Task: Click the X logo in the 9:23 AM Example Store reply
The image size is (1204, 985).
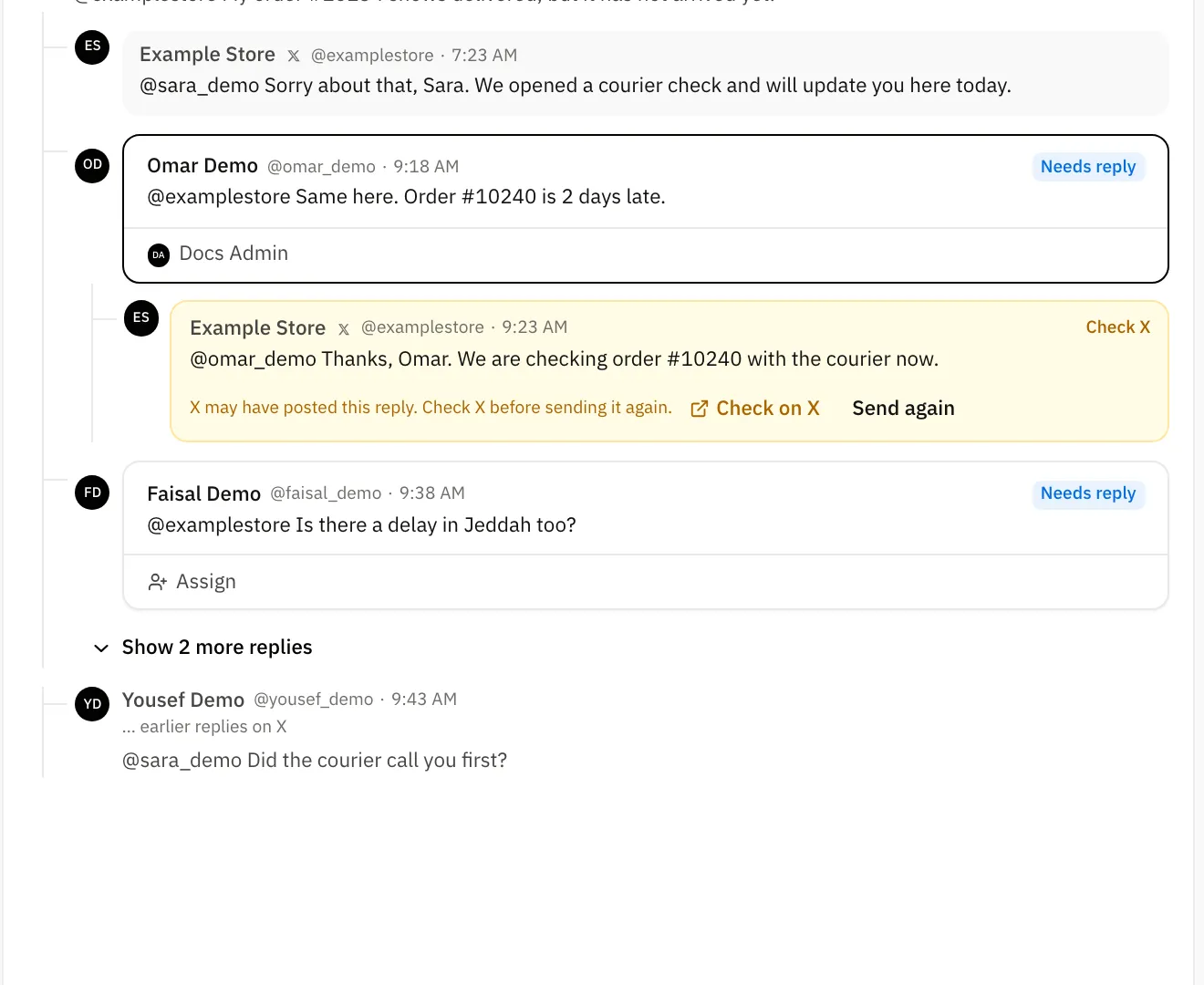Action: (x=344, y=328)
